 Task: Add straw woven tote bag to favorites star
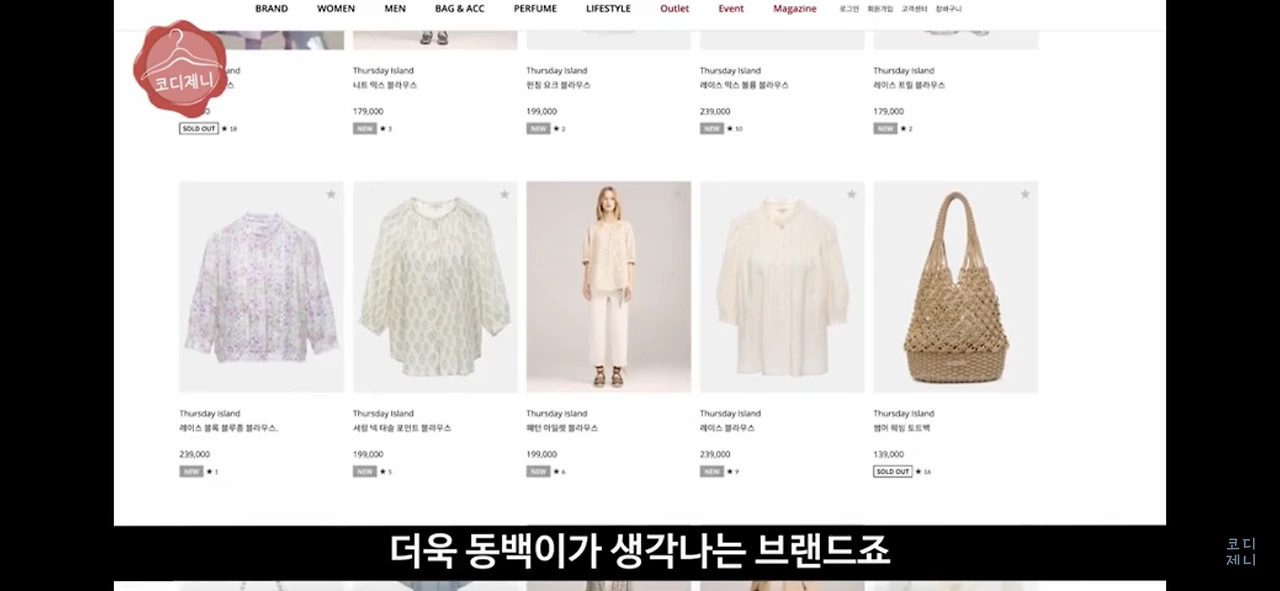[1025, 194]
